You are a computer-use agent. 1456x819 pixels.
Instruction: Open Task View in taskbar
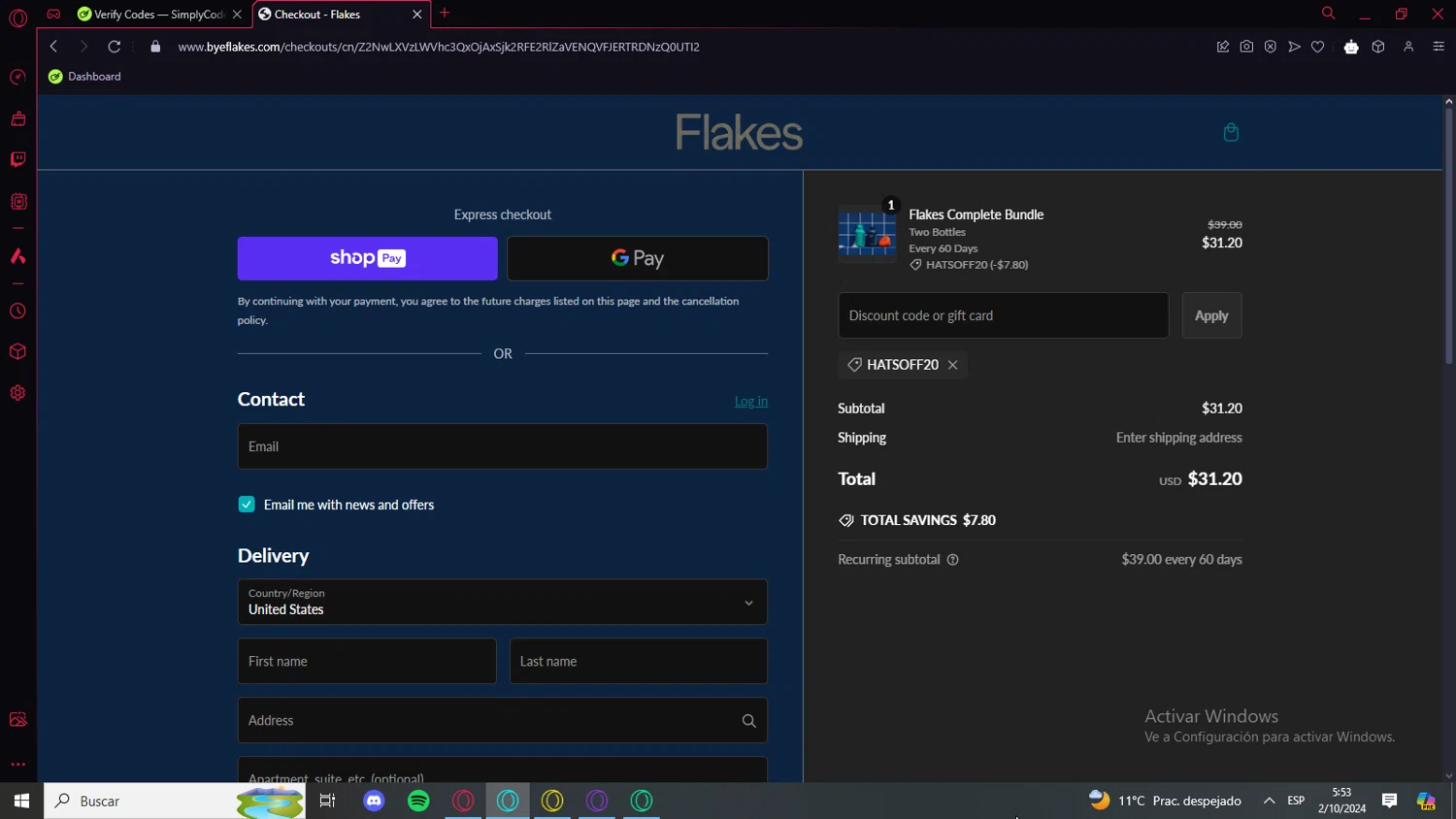pyautogui.click(x=327, y=801)
